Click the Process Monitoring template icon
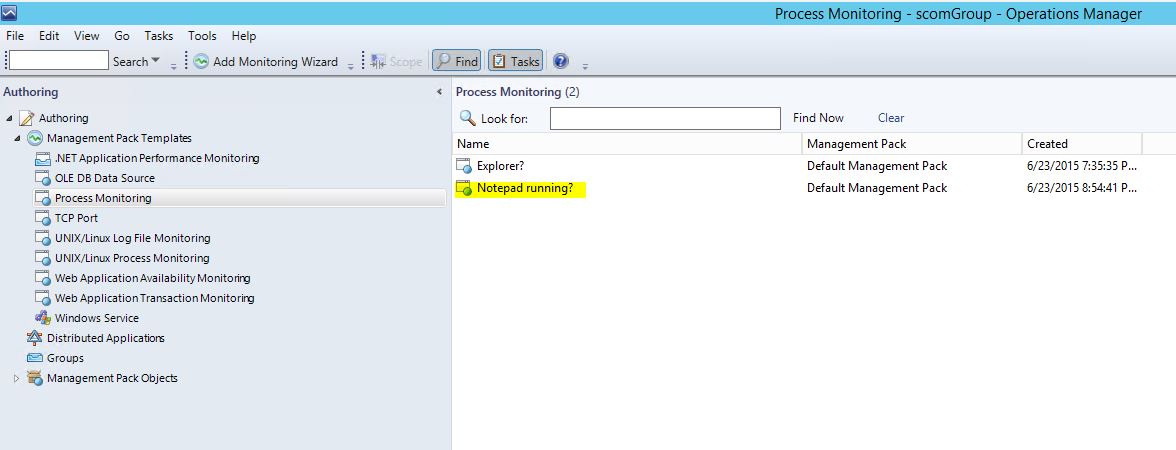Viewport: 1176px width, 450px height. (43, 198)
